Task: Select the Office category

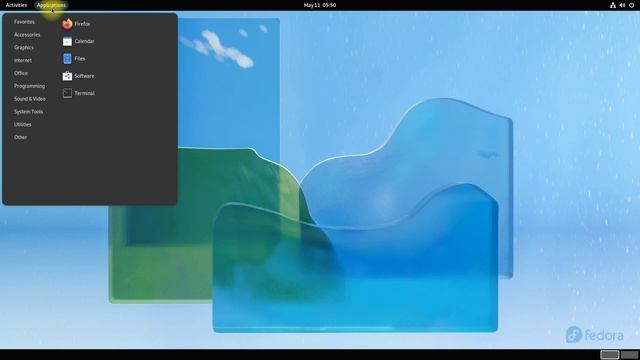Action: click(x=21, y=73)
